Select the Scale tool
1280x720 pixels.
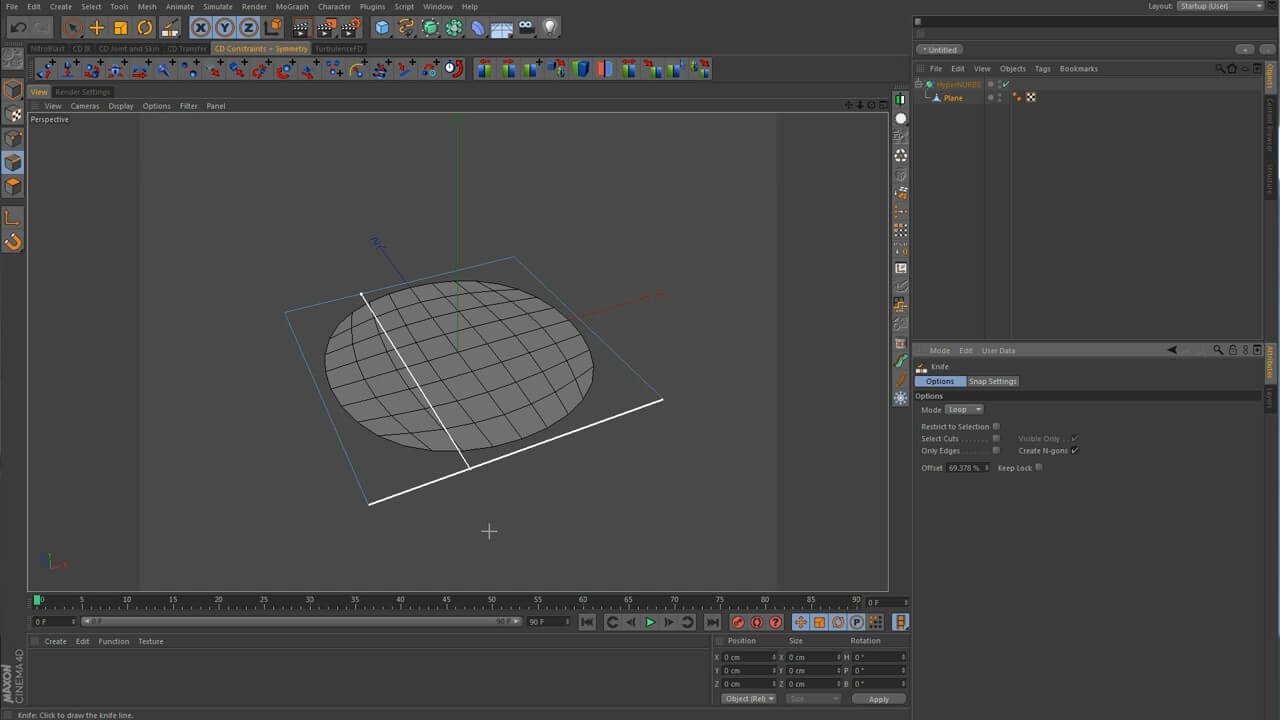coord(121,28)
